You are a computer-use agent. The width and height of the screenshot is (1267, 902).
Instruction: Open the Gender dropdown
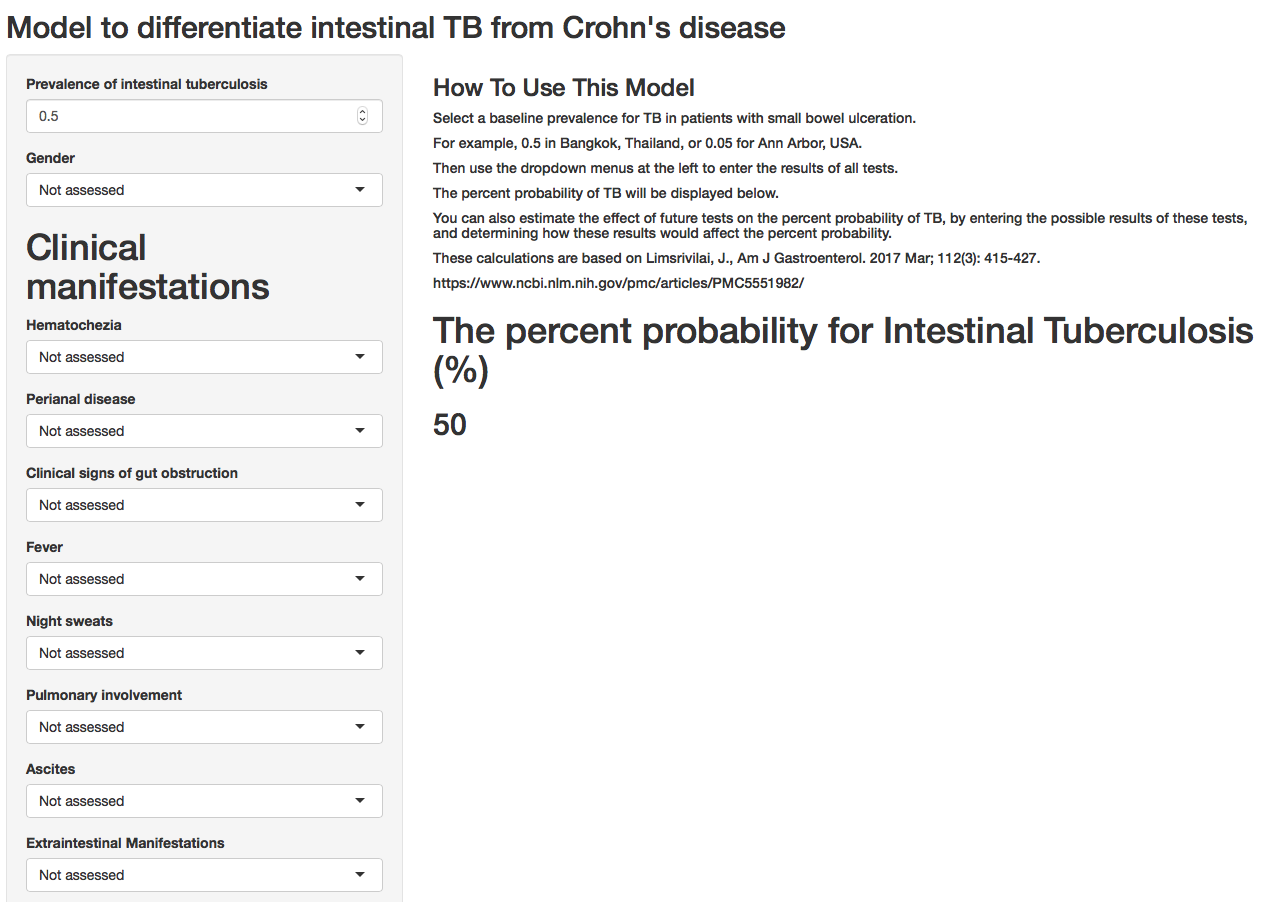coord(204,190)
